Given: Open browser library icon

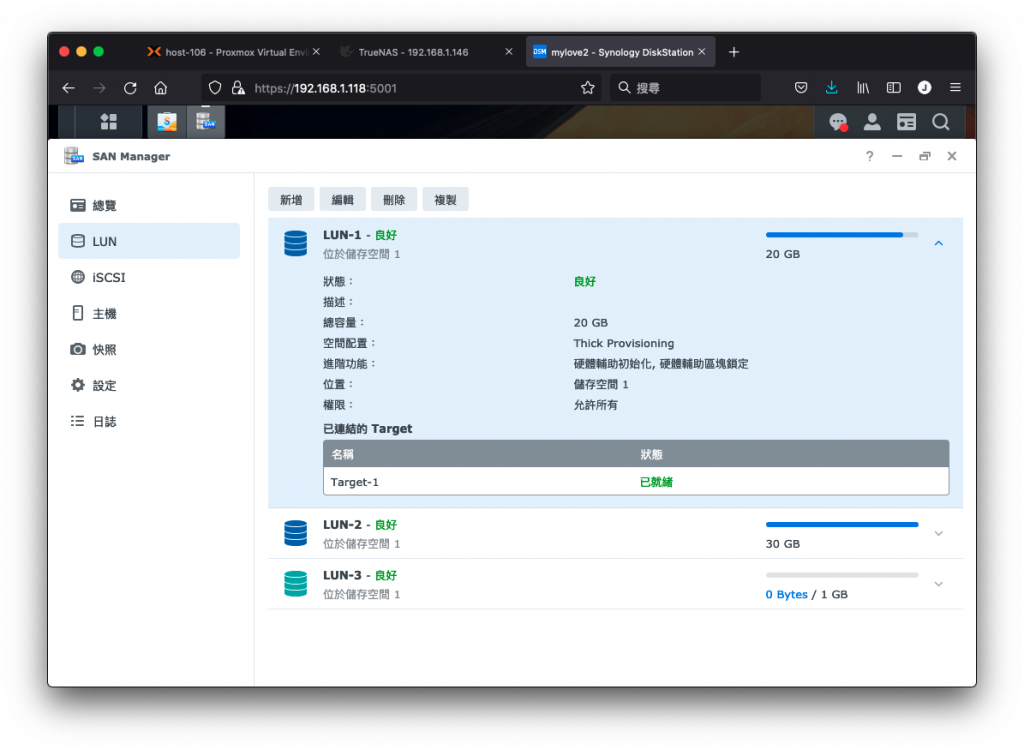Looking at the screenshot, I should [x=863, y=88].
